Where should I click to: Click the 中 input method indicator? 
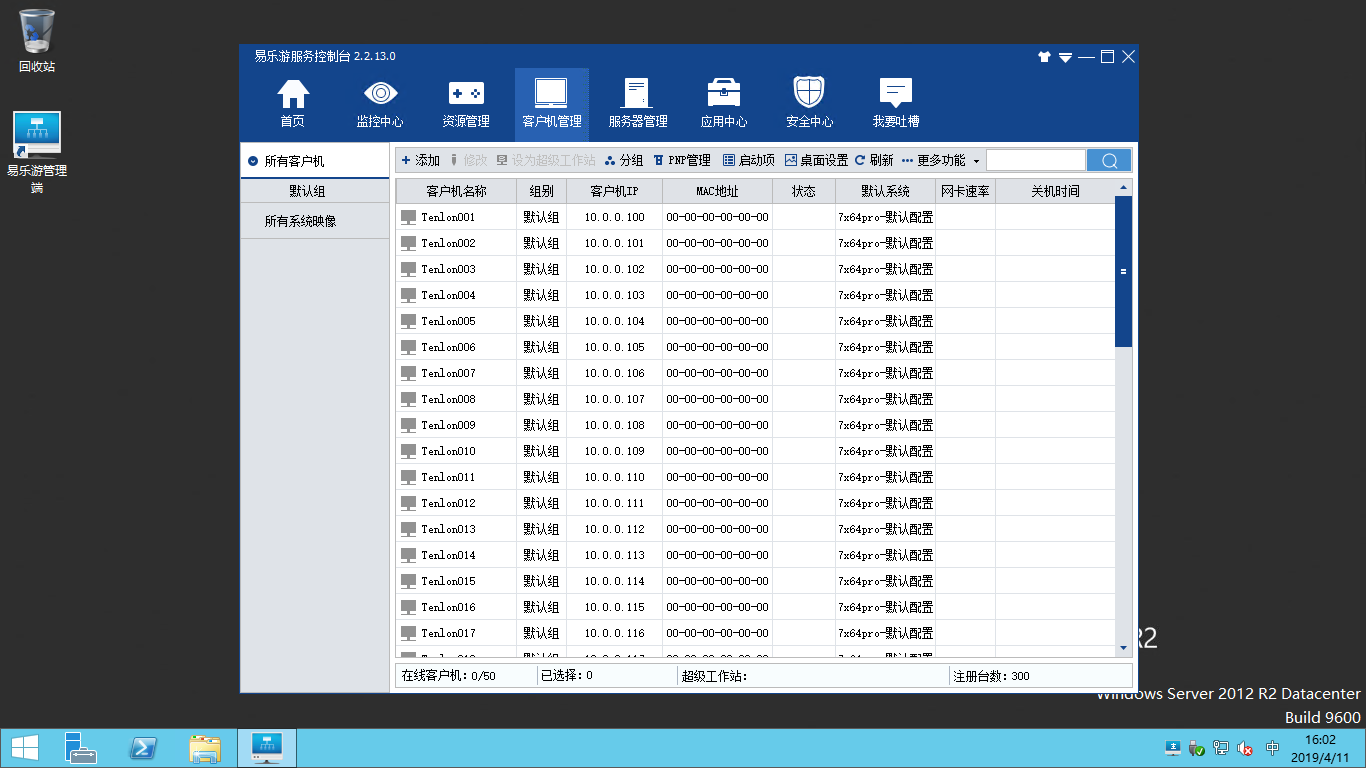[x=1272, y=748]
